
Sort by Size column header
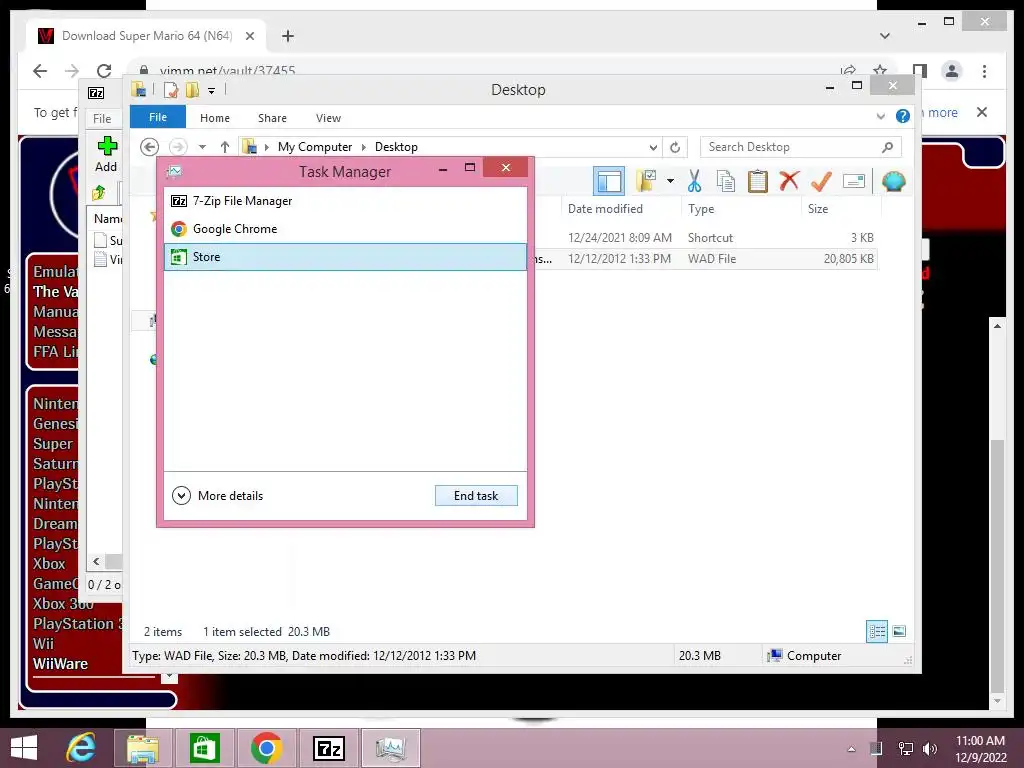click(818, 209)
